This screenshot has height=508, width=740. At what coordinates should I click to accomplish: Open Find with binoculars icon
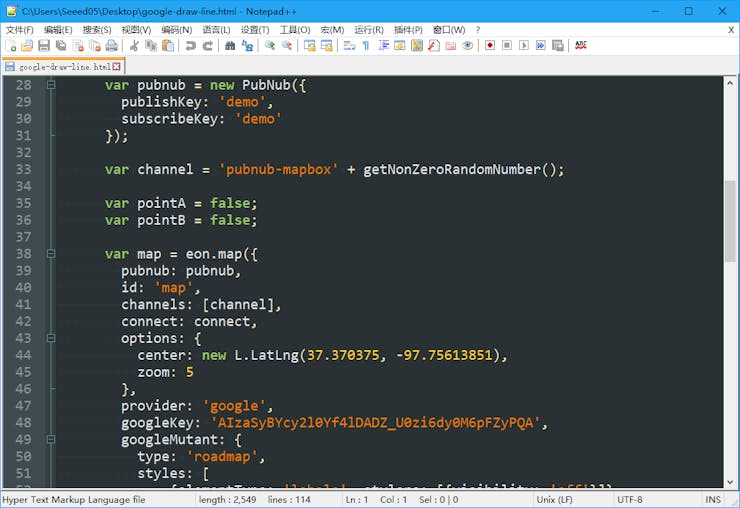(230, 45)
